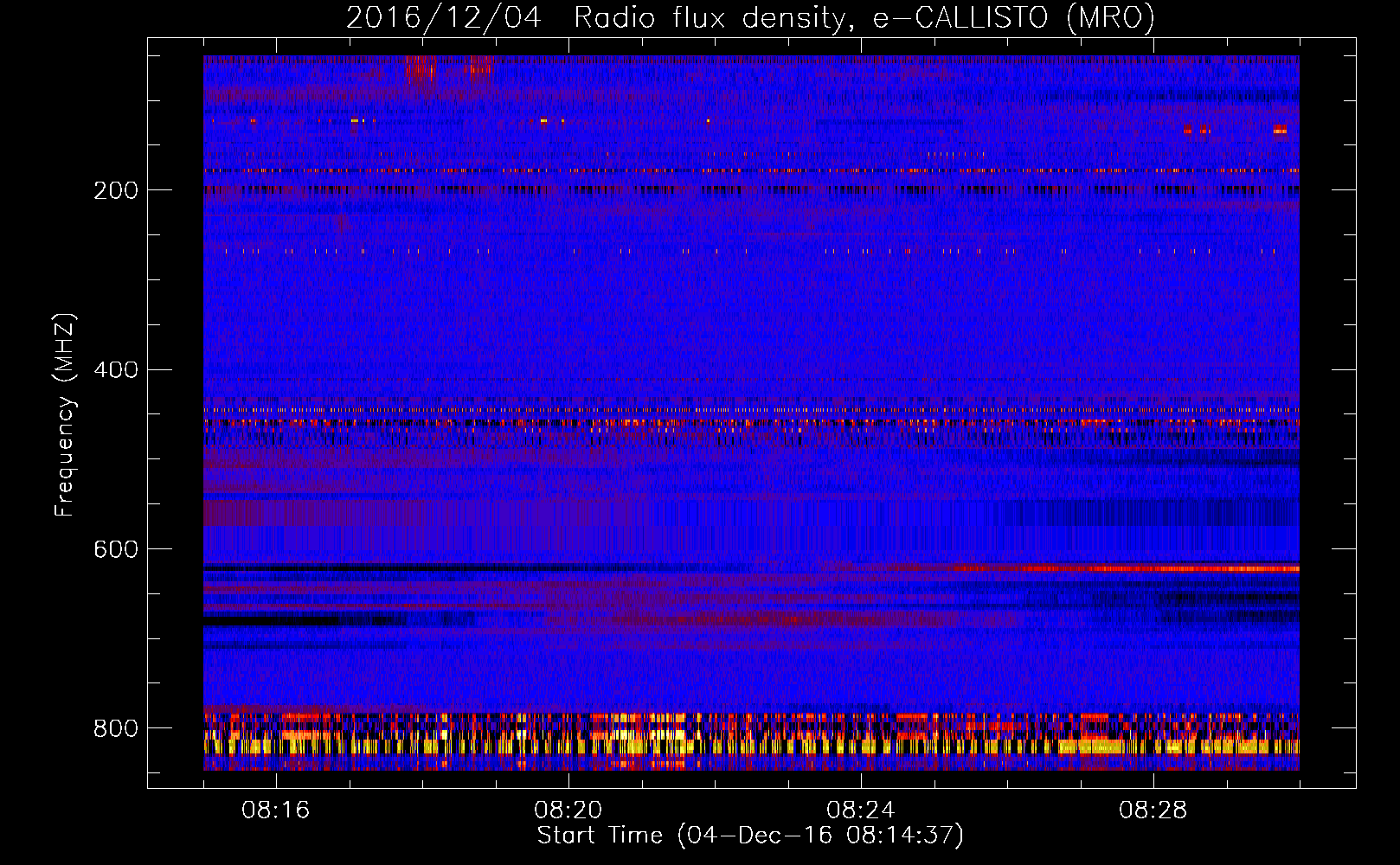Click the plot title "2016/12/04 Radio flux density, e-CALLISTO (MRO)"
The width and height of the screenshot is (1400, 865).
[750, 17]
